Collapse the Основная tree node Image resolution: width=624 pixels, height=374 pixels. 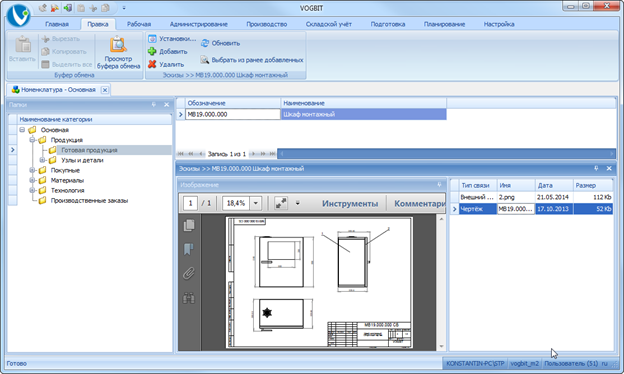[22, 130]
